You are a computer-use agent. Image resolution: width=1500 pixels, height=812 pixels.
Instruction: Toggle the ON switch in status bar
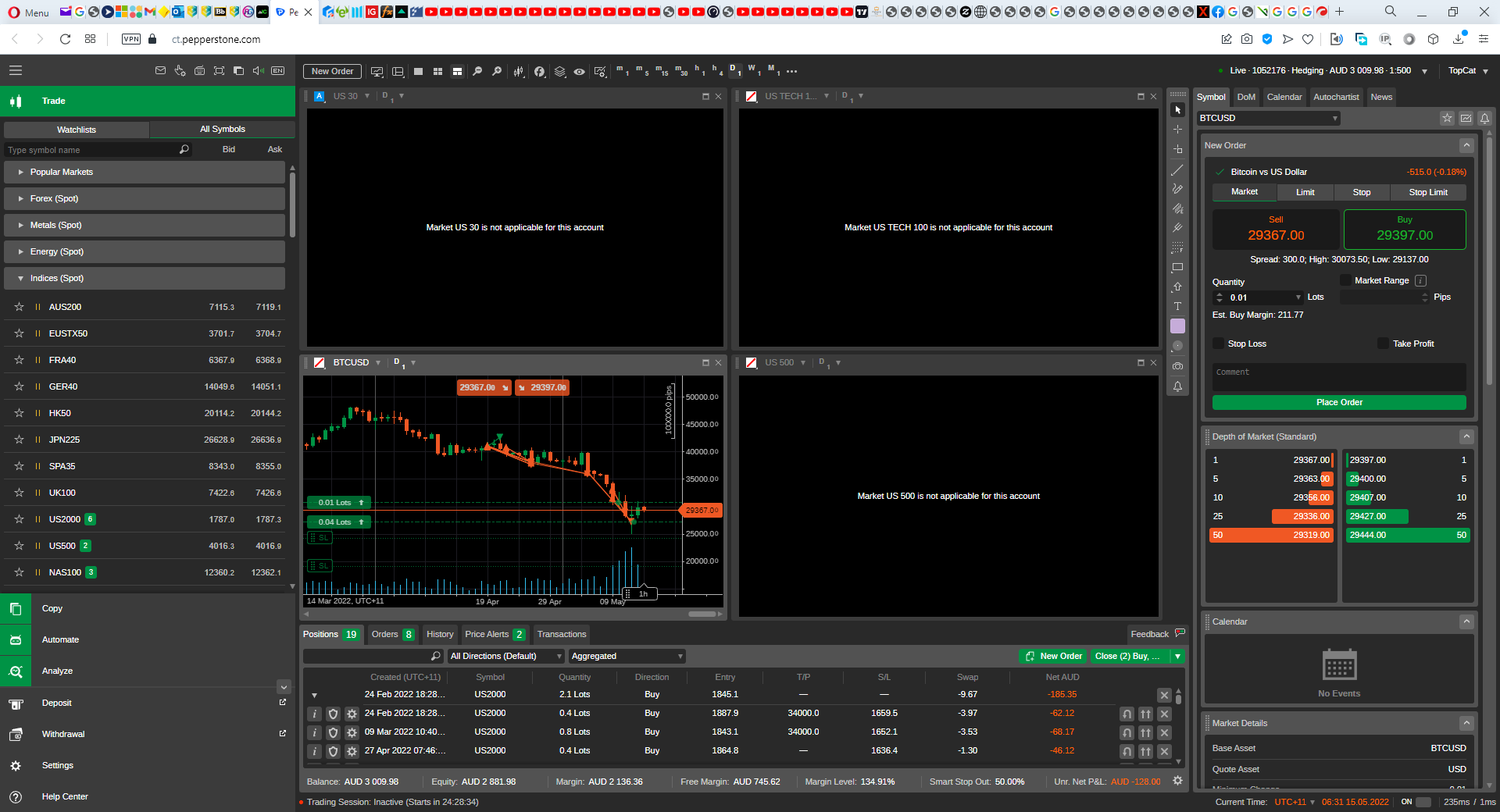click(x=1423, y=802)
